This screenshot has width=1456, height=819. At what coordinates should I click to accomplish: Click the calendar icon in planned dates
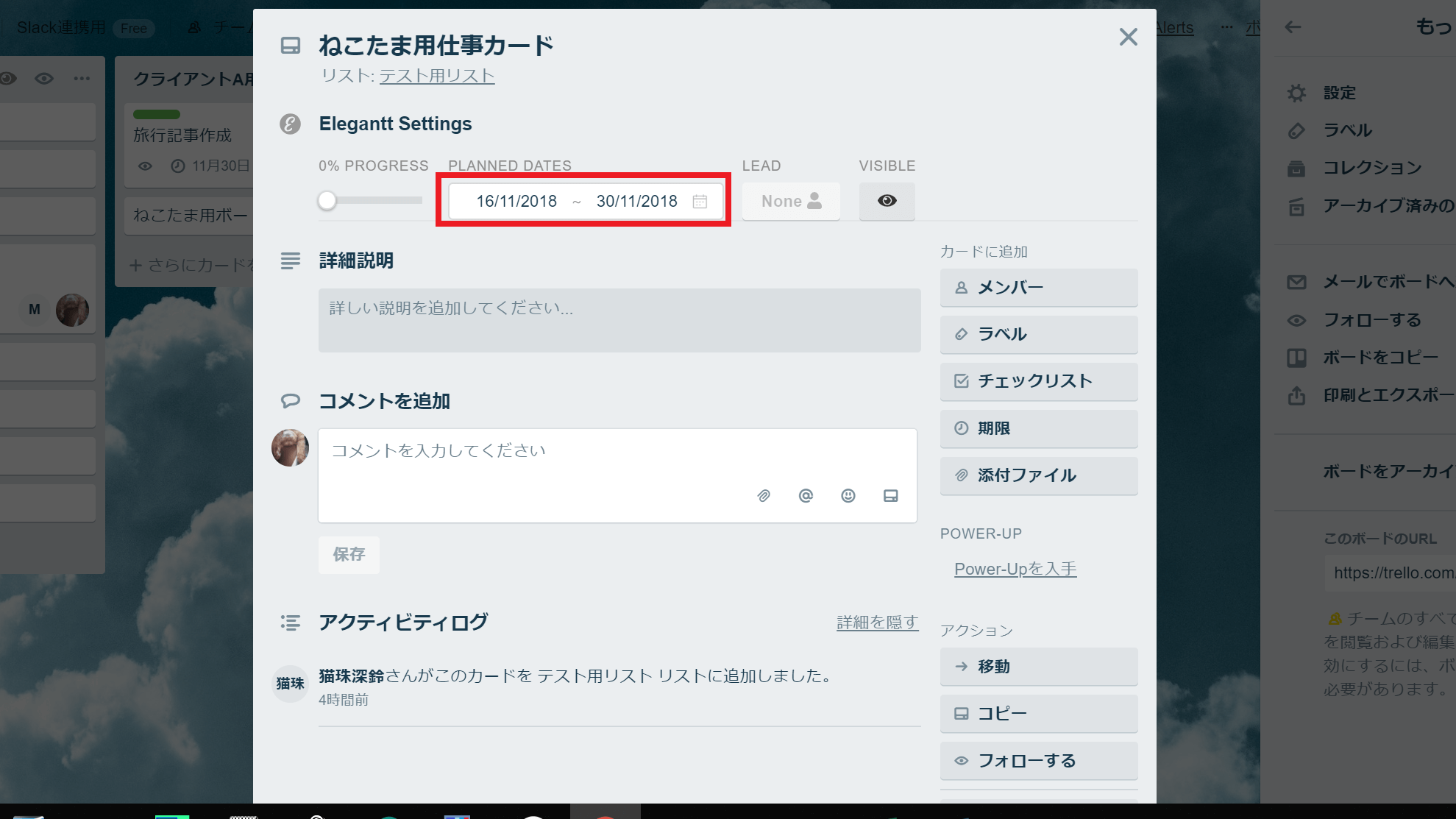(x=700, y=202)
